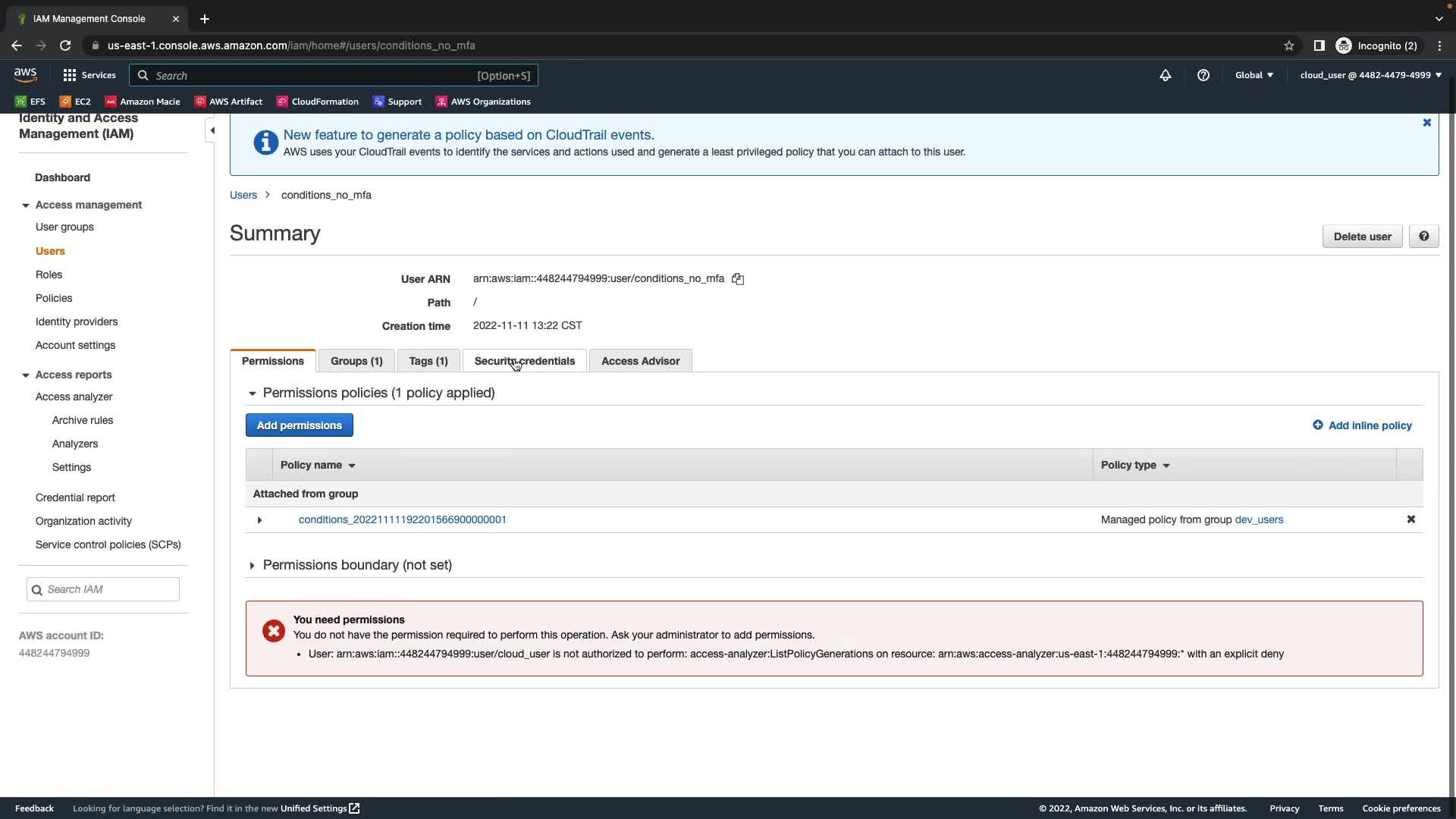Screen dimensions: 1456x819
Task: Click the help question mark beside Delete user
Action: 1423,237
